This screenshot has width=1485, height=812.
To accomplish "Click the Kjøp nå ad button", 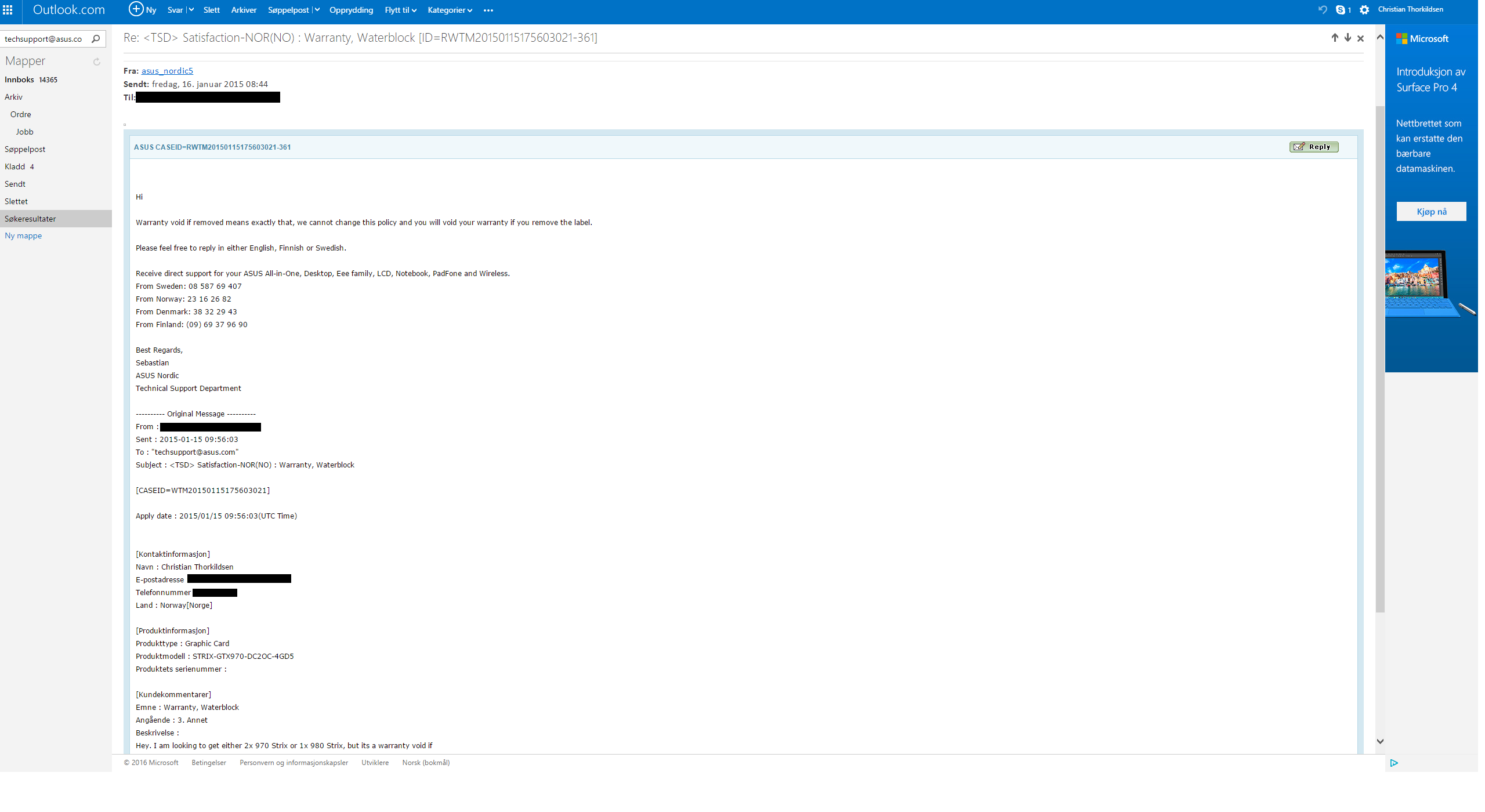I will coord(1431,212).
